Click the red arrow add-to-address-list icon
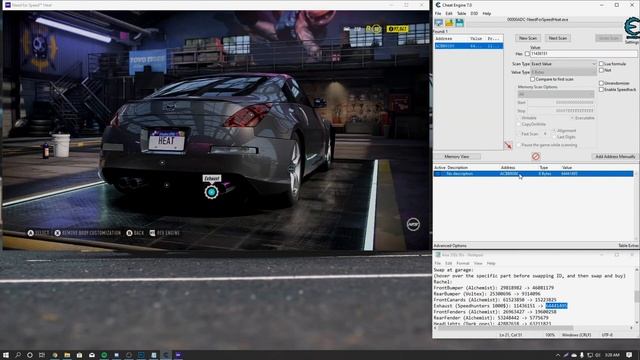The height and width of the screenshot is (360, 640). [x=508, y=146]
